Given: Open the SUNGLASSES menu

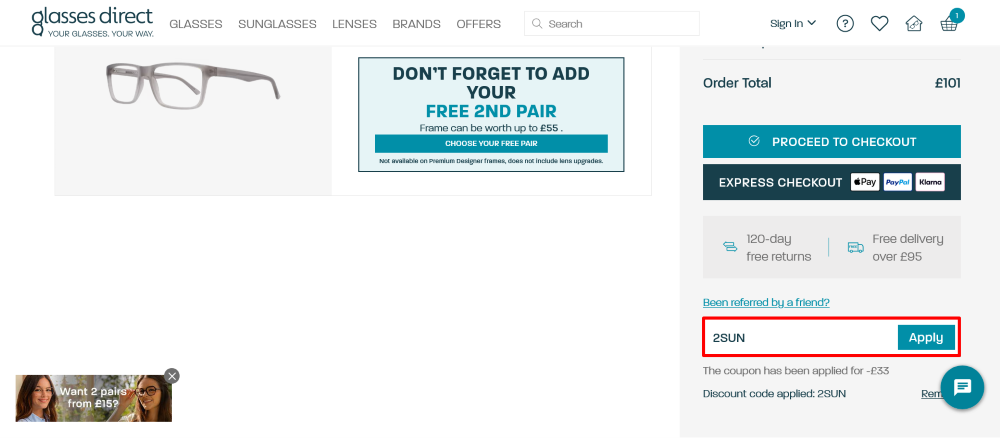Looking at the screenshot, I should click(x=277, y=24).
